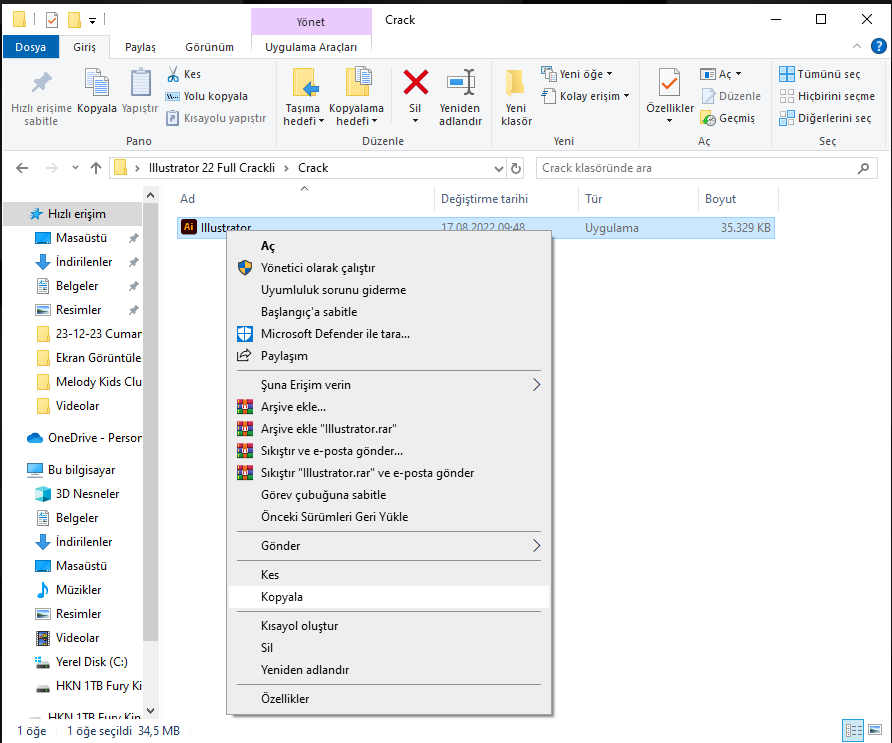Click the Geçmiş history icon

pos(708,118)
